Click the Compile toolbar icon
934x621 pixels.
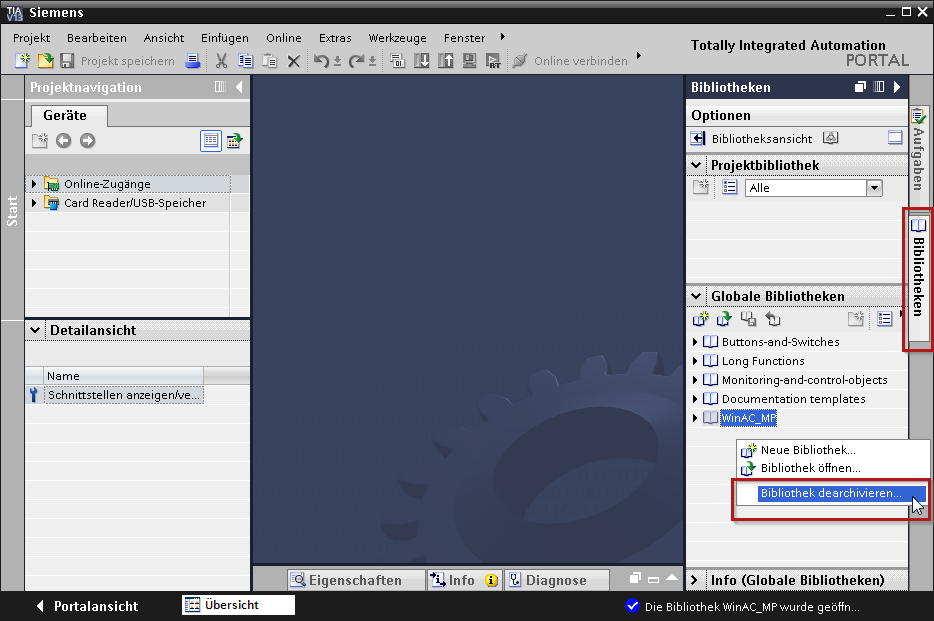point(397,61)
